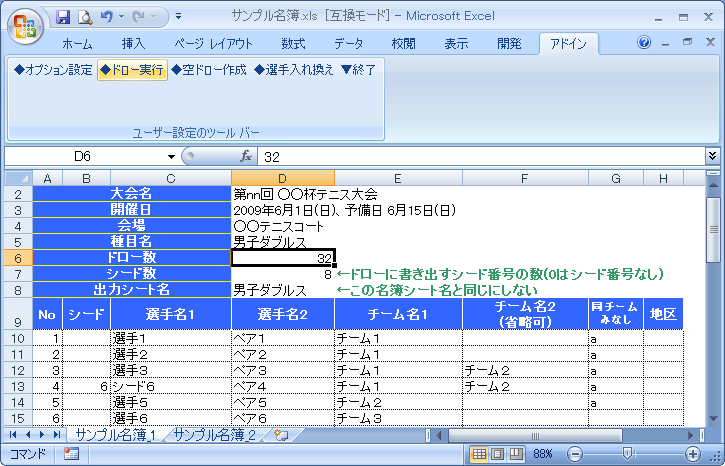
Task: Open the 挿入 ribbon tab
Action: (x=133, y=44)
